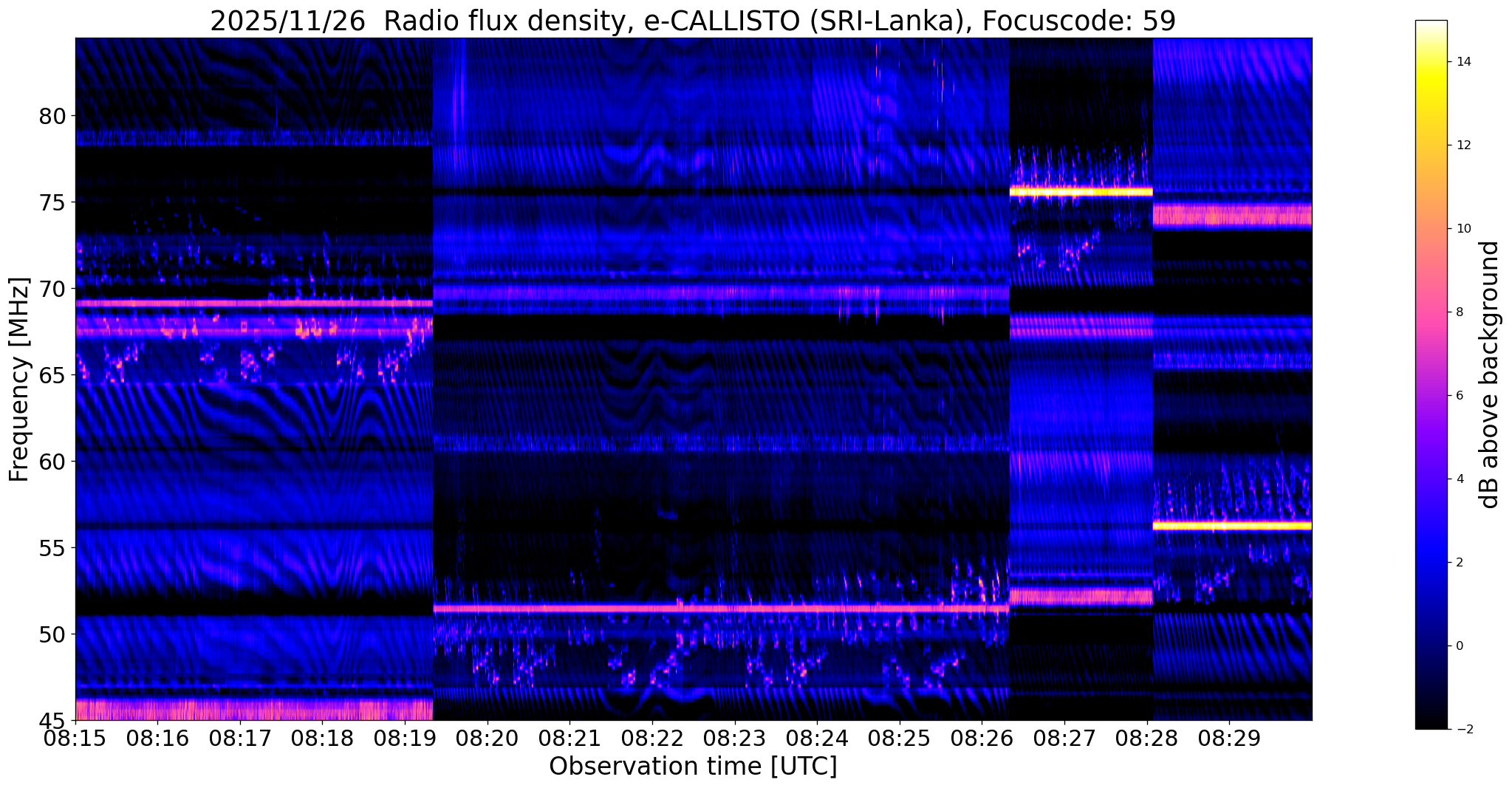Click the 08:16 time tick label

158,738
